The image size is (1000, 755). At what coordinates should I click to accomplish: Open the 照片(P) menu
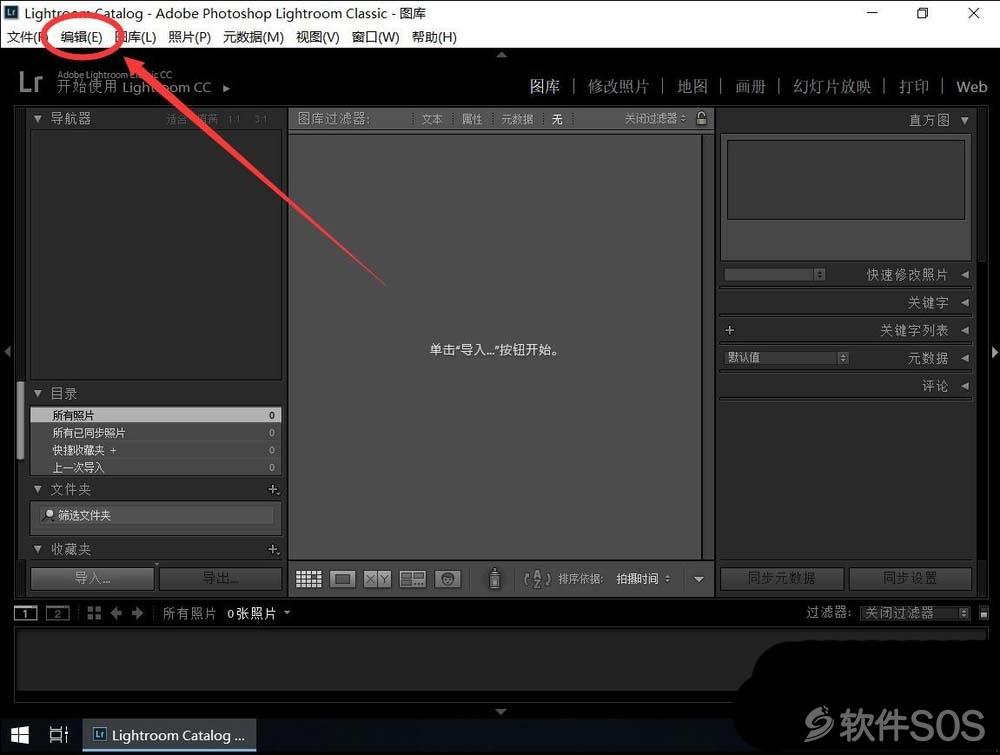pyautogui.click(x=189, y=37)
